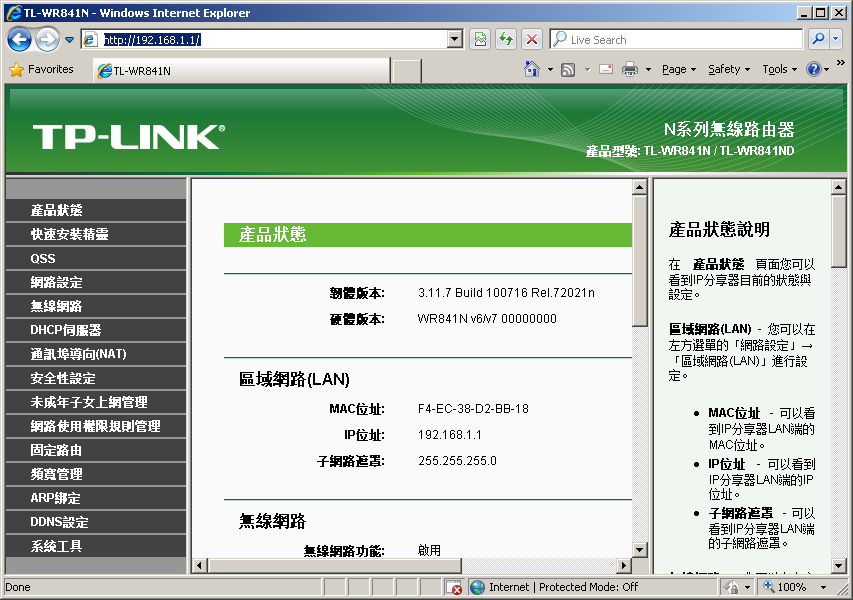Select the TL-WR841N browser tab
Screen dimensions: 853x600
click(x=242, y=71)
